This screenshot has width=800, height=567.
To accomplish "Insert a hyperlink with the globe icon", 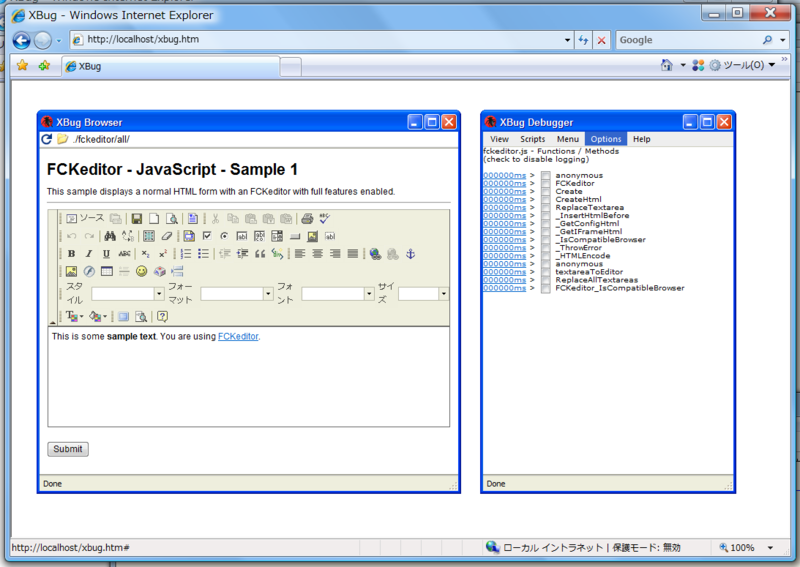I will click(x=375, y=254).
